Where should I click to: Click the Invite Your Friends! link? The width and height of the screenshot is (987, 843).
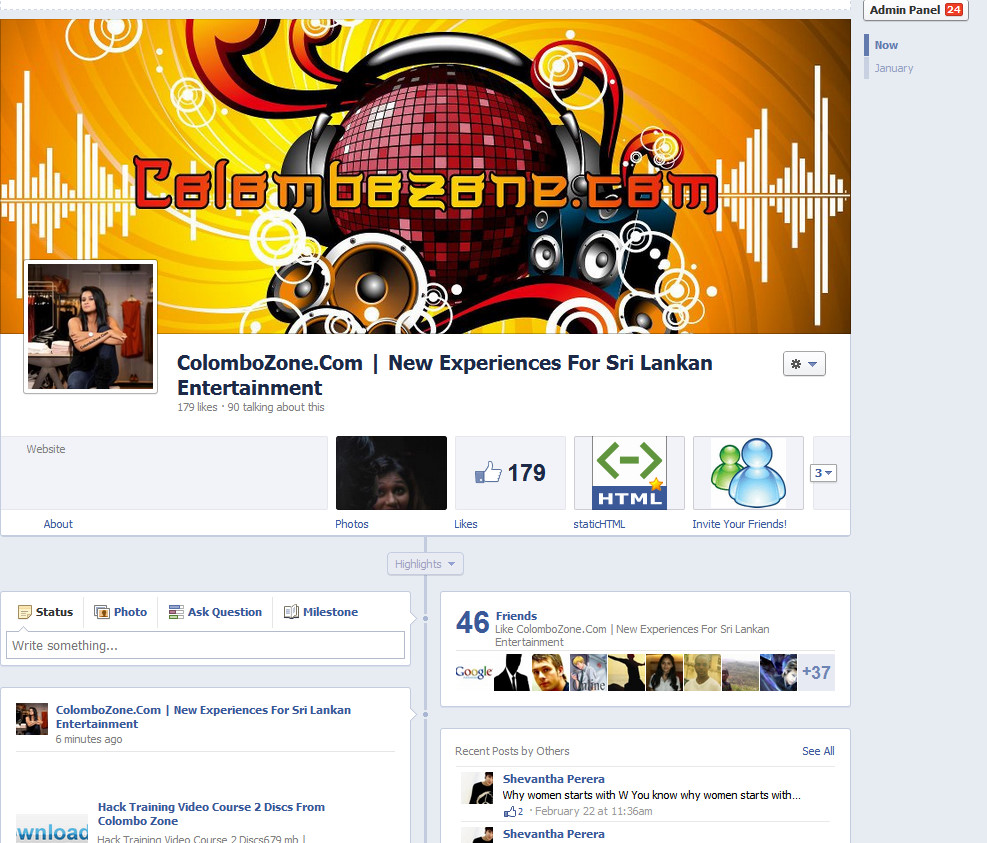tap(739, 524)
